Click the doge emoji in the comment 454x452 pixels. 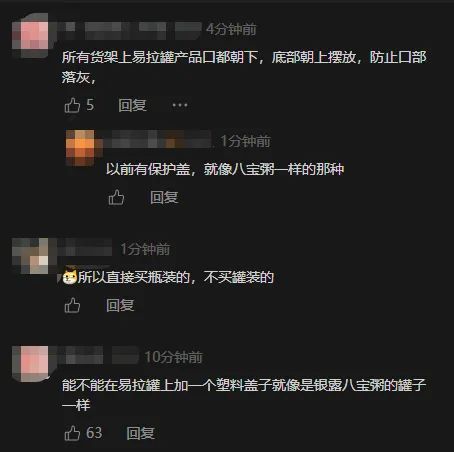click(x=70, y=277)
